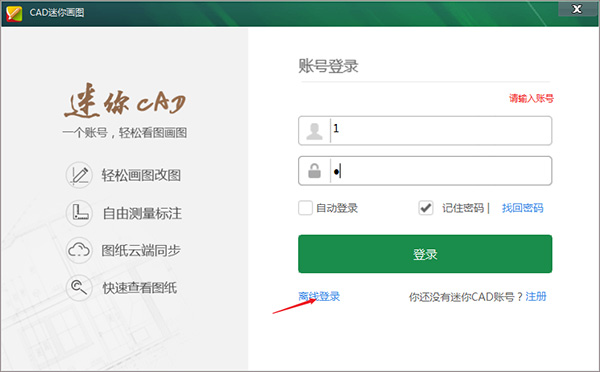Click the green 登录 button
The height and width of the screenshot is (372, 600).
pos(425,254)
